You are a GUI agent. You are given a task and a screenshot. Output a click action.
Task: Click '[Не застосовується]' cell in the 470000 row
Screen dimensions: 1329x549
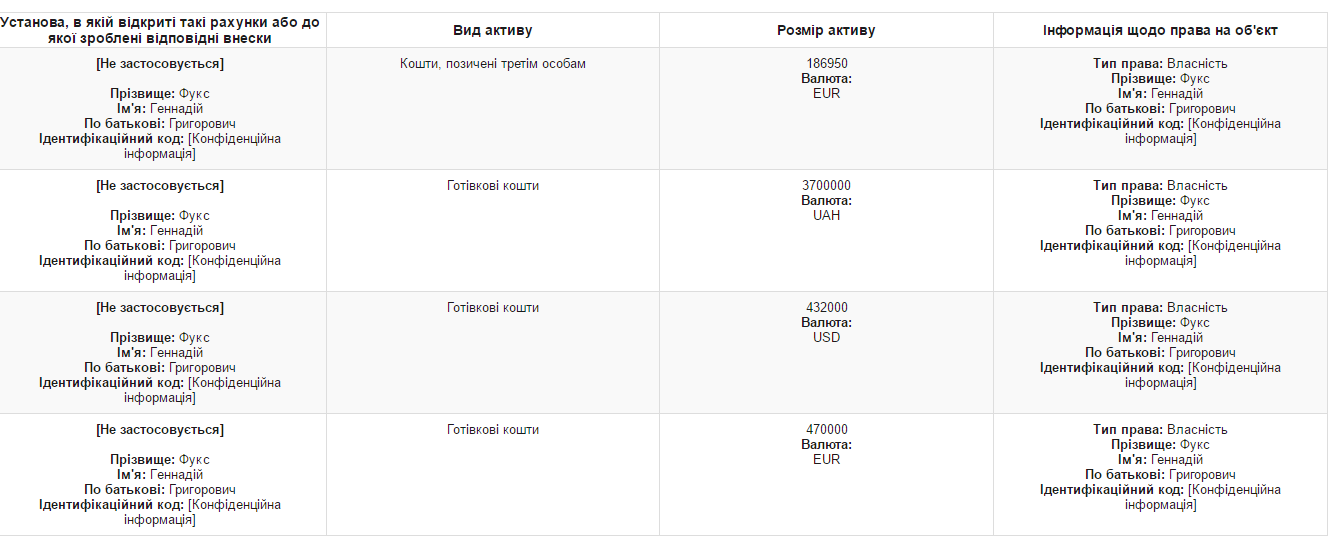pos(160,430)
